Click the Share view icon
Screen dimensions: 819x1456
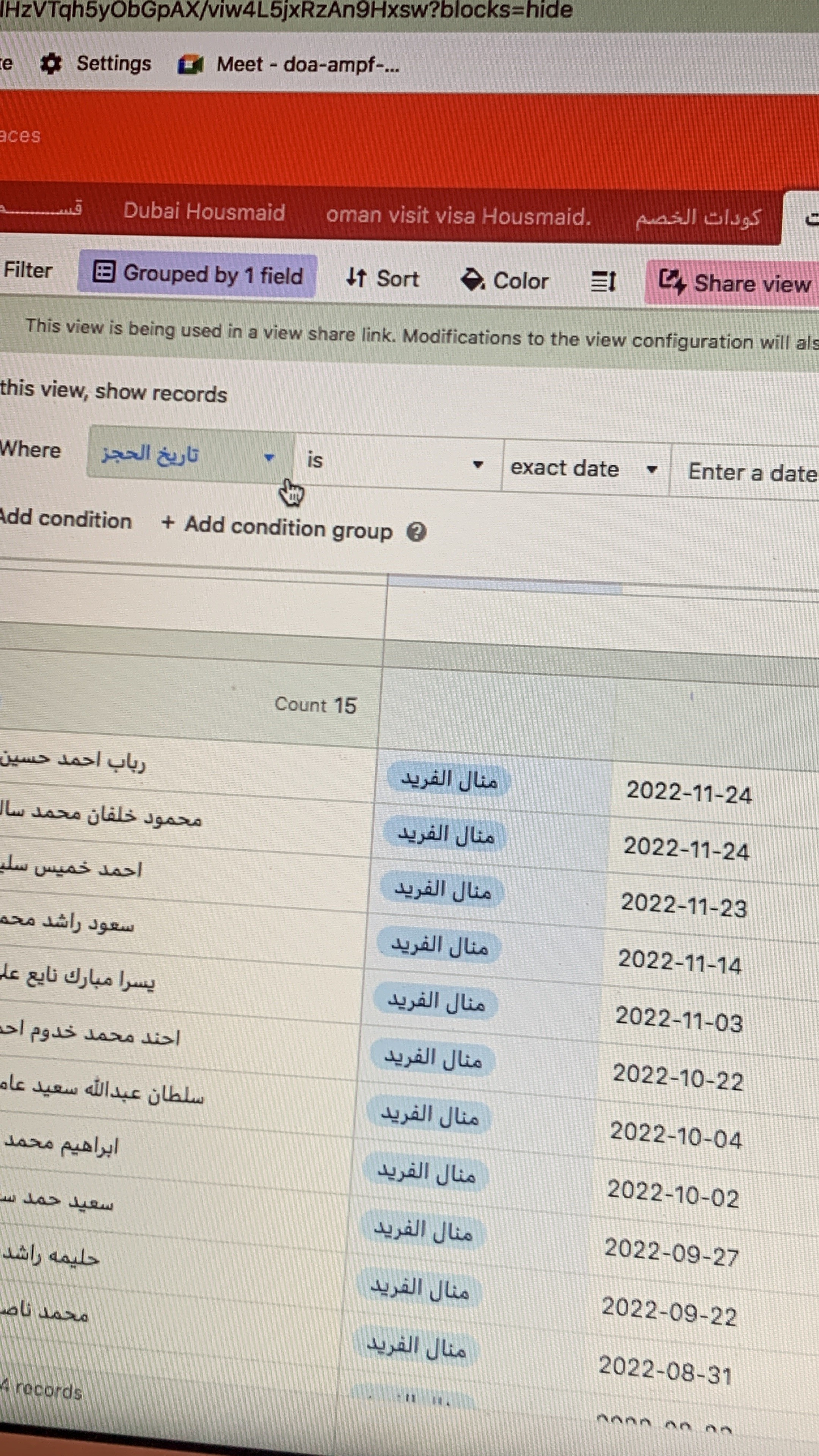(x=672, y=281)
